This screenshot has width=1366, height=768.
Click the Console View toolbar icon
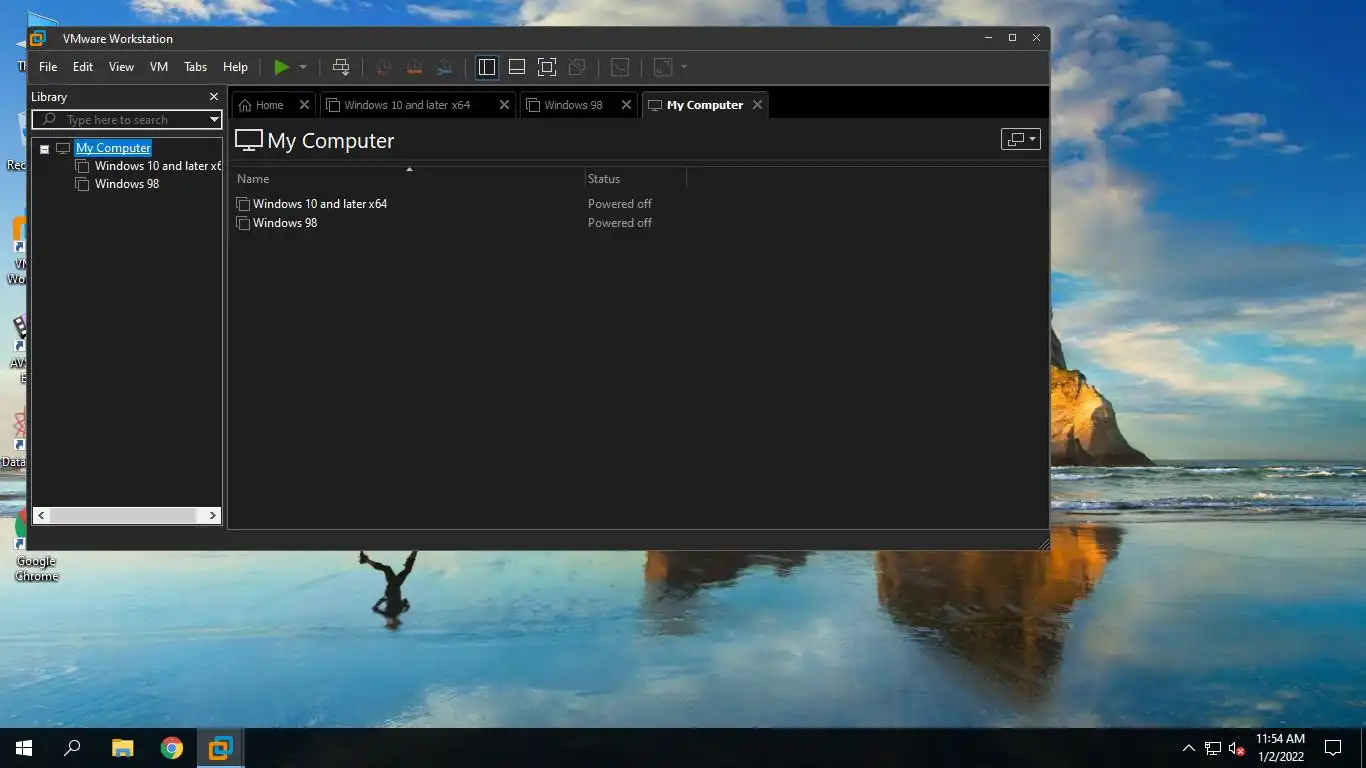pyautogui.click(x=620, y=67)
